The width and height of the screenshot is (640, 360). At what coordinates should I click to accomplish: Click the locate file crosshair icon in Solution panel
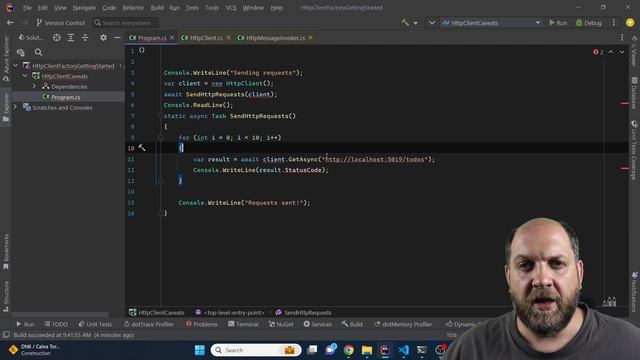click(x=57, y=38)
